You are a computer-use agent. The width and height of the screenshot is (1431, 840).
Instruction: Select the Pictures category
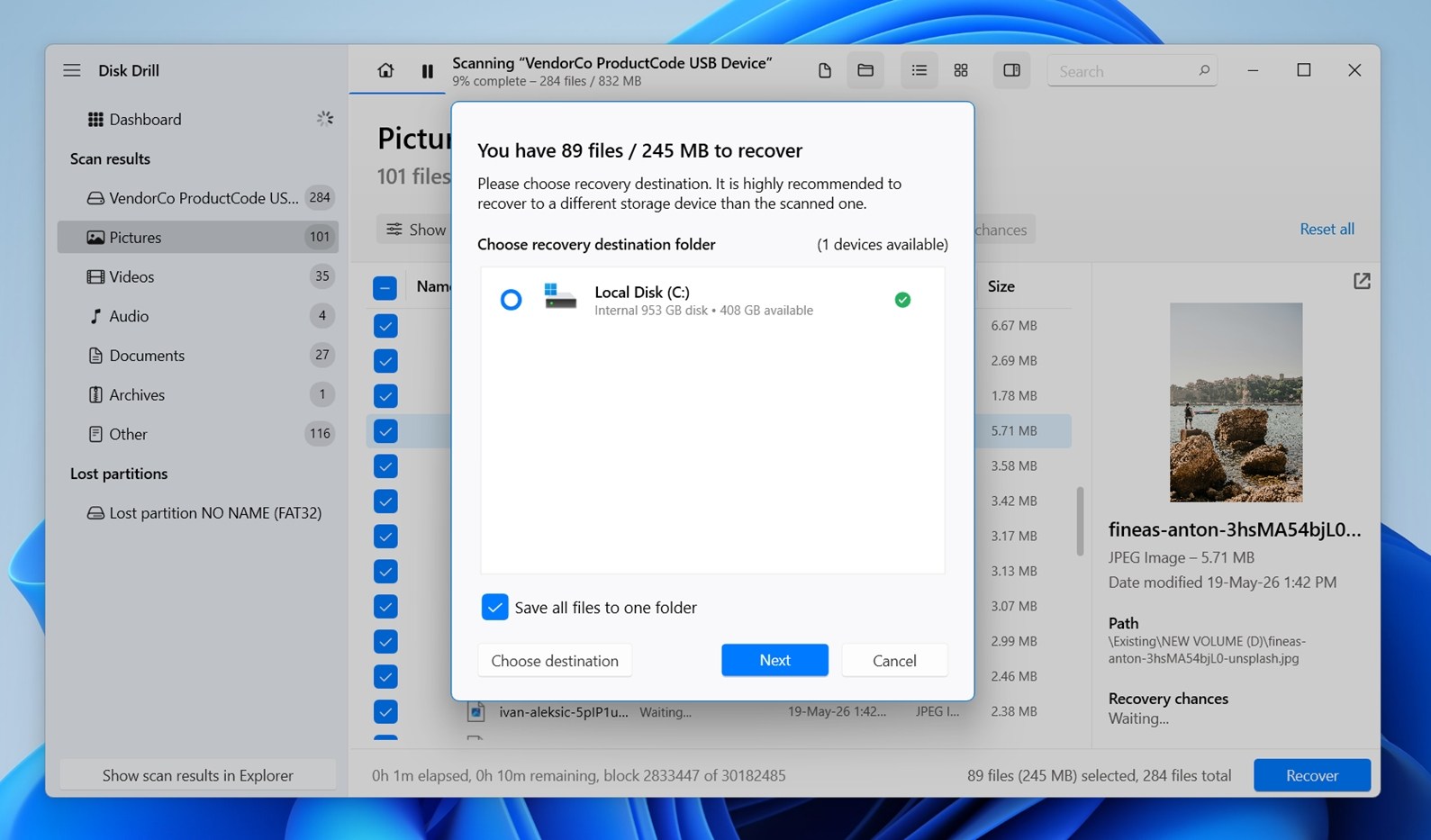198,237
